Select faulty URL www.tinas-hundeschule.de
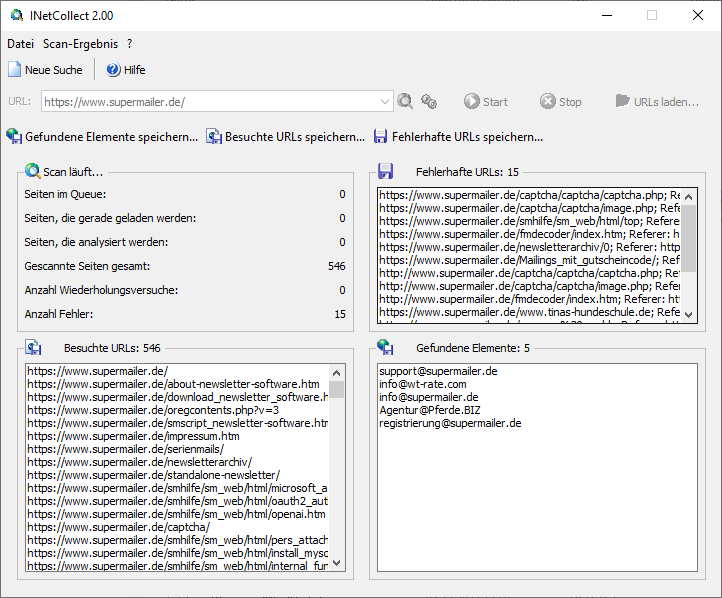 click(x=530, y=312)
